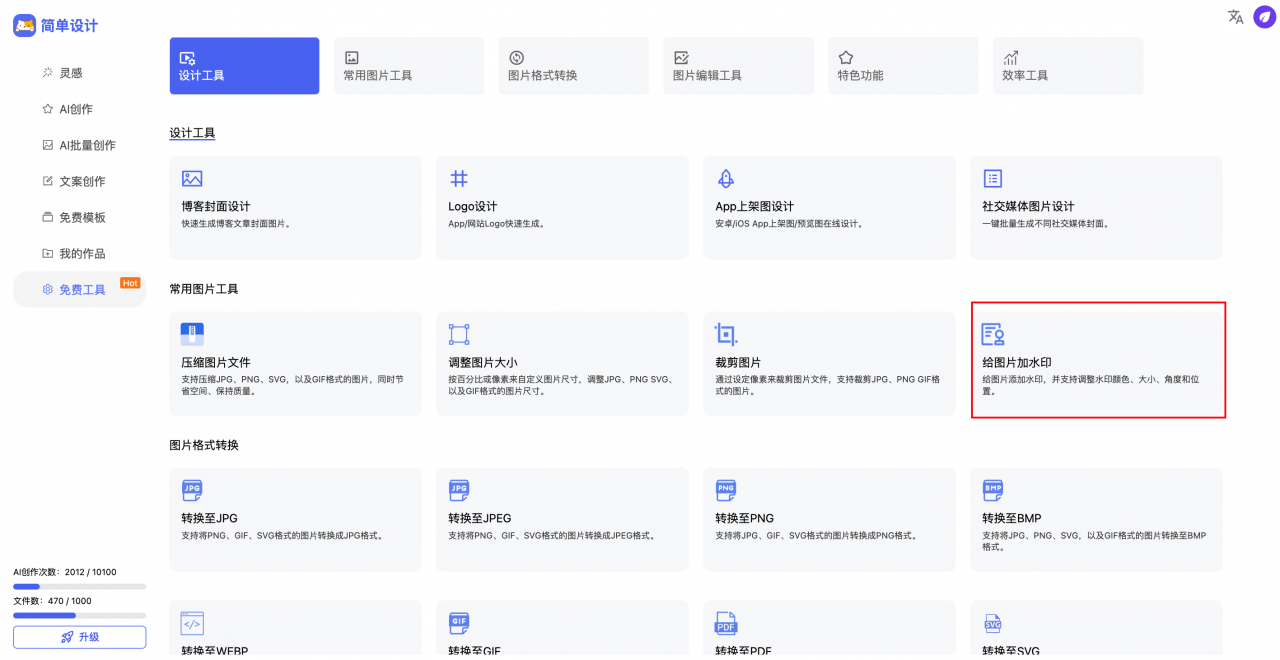
Task: Open the 裁剪图片 crop tool icon
Action: [726, 334]
